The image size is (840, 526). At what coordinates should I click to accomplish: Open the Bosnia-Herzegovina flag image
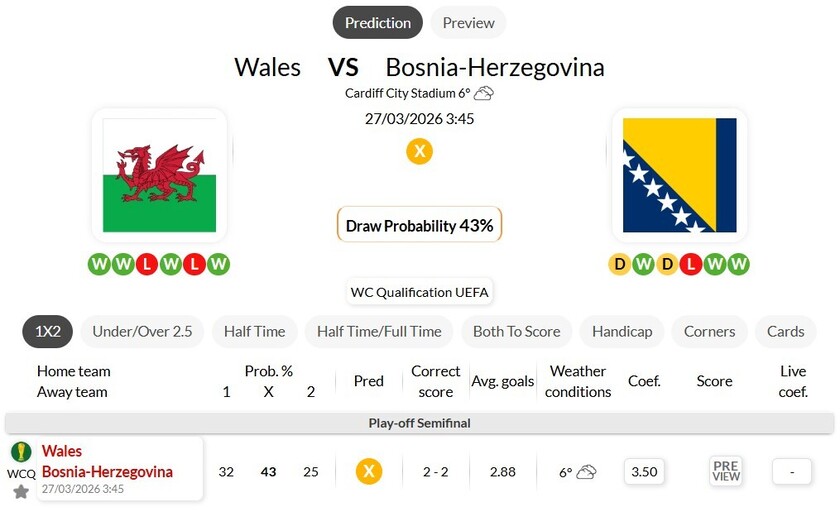click(679, 175)
